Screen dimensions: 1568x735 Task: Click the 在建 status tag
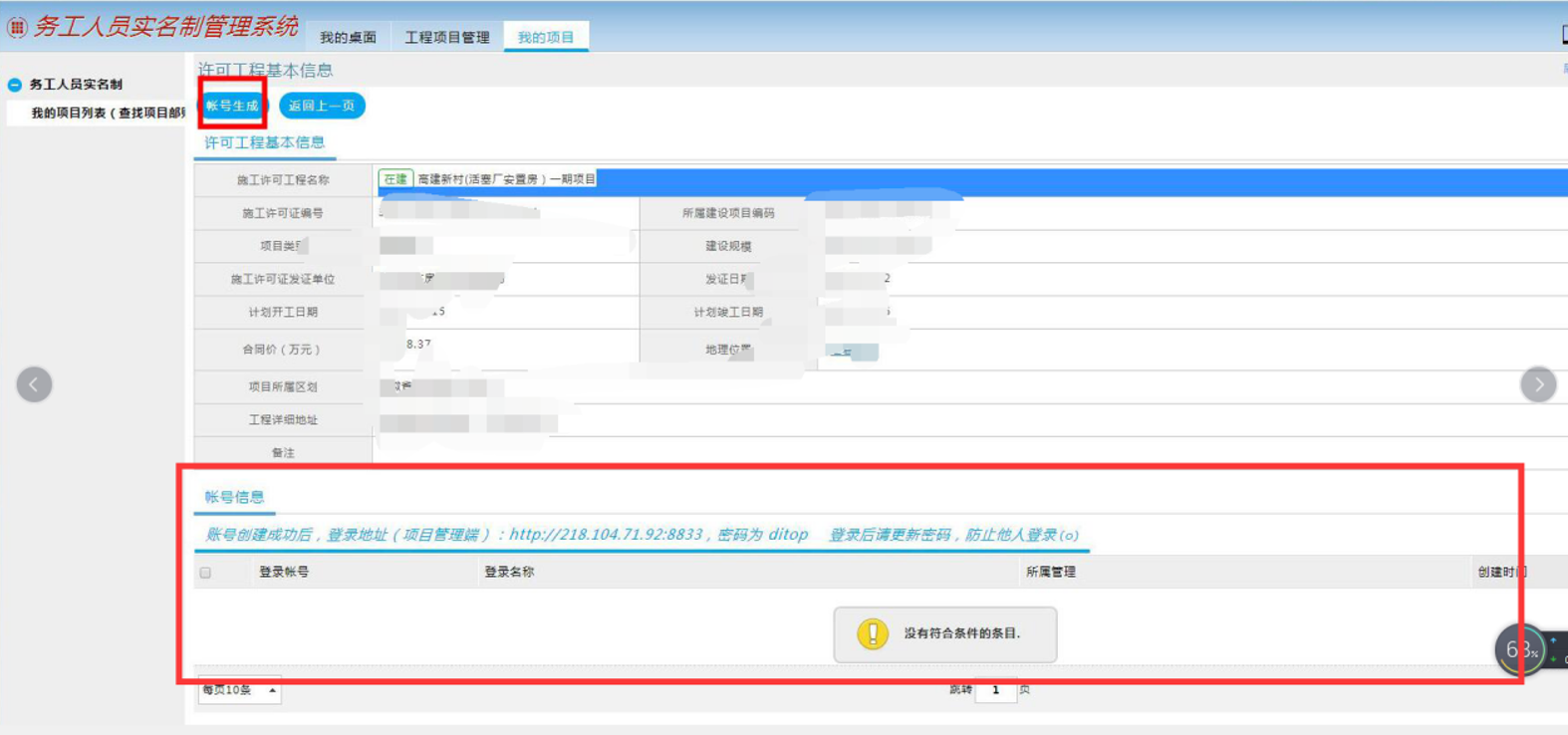[x=395, y=179]
